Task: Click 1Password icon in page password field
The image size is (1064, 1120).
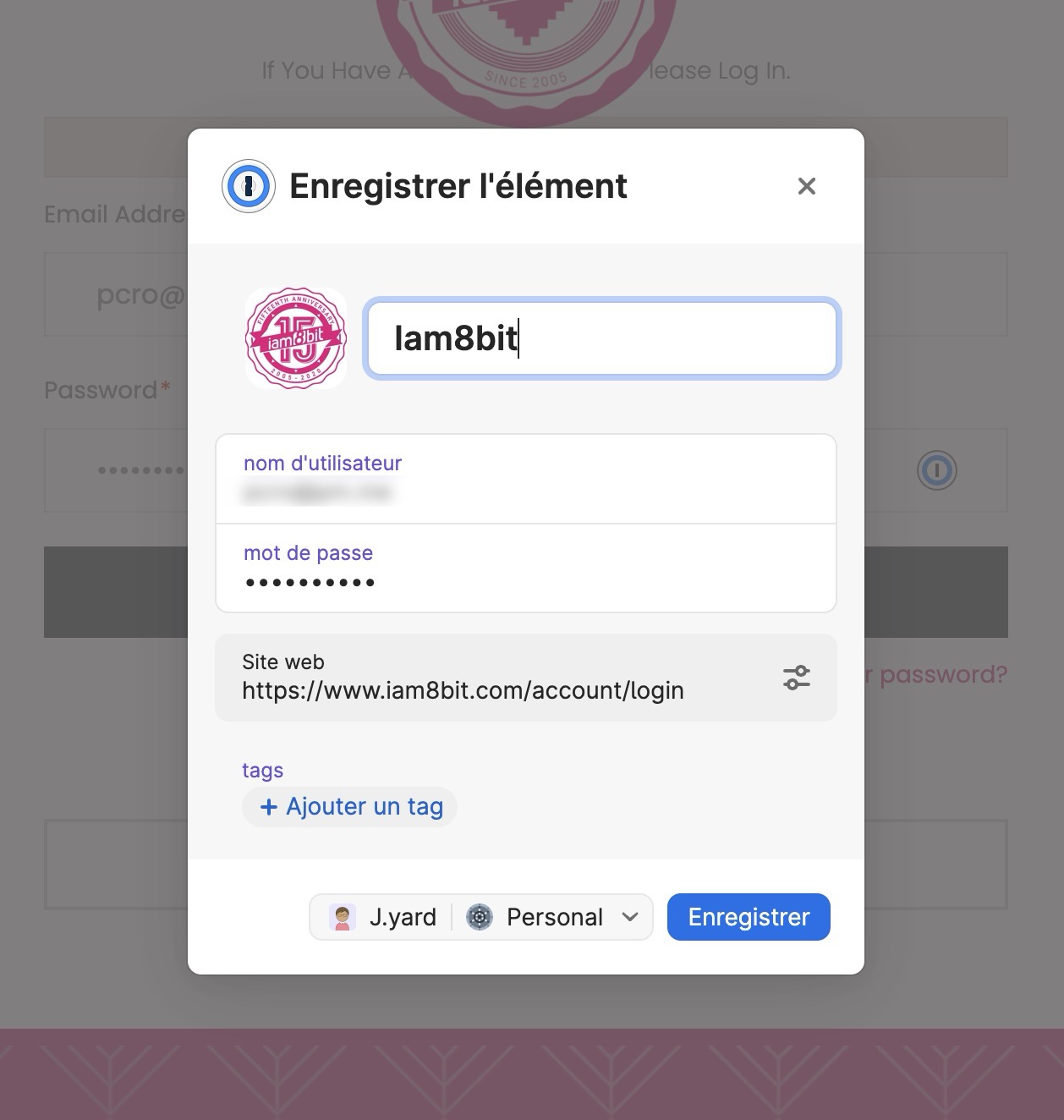Action: click(937, 470)
